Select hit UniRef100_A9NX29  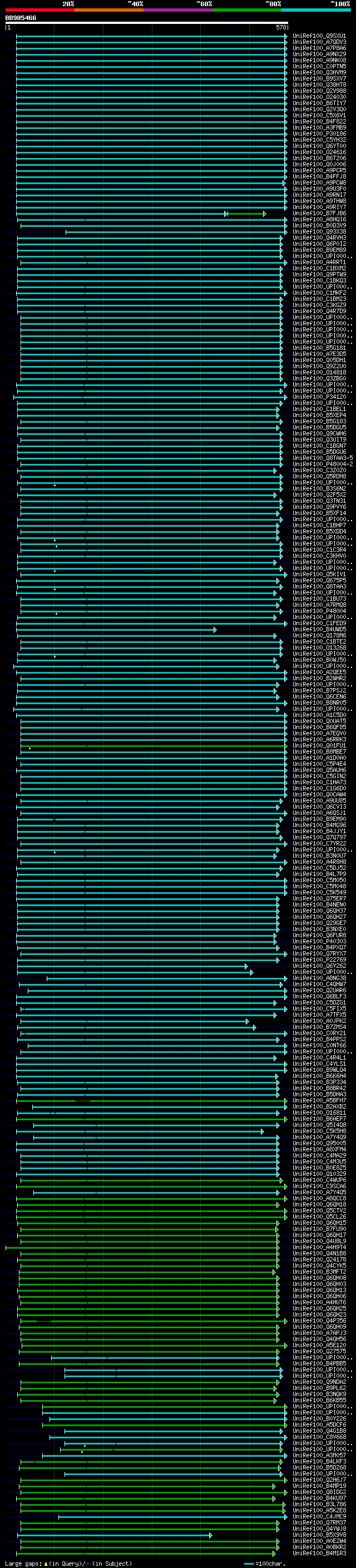pyautogui.click(x=319, y=54)
